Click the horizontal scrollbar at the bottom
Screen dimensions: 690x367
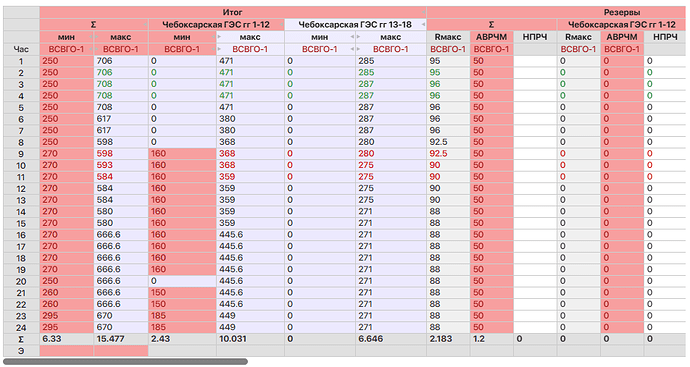(x=125, y=362)
